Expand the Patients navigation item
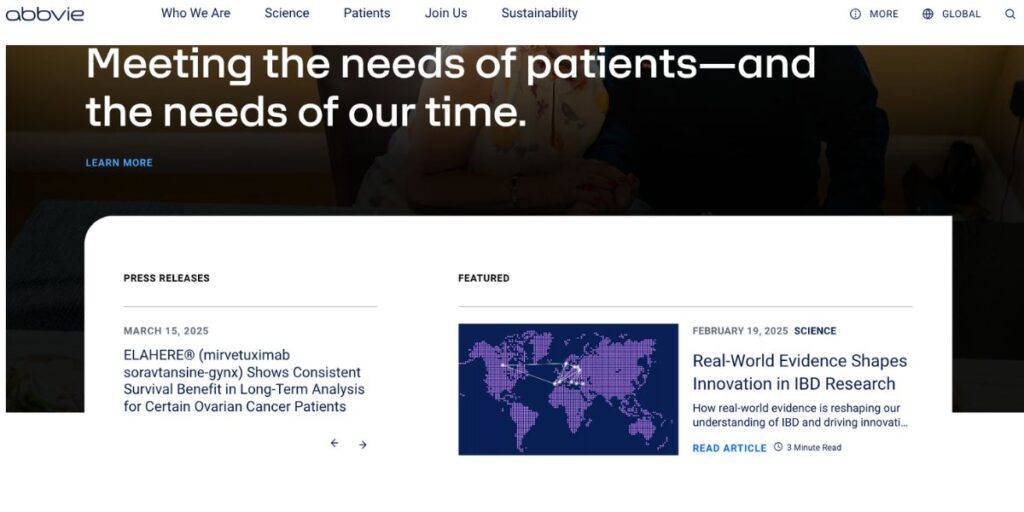The width and height of the screenshot is (1024, 512). pyautogui.click(x=367, y=13)
